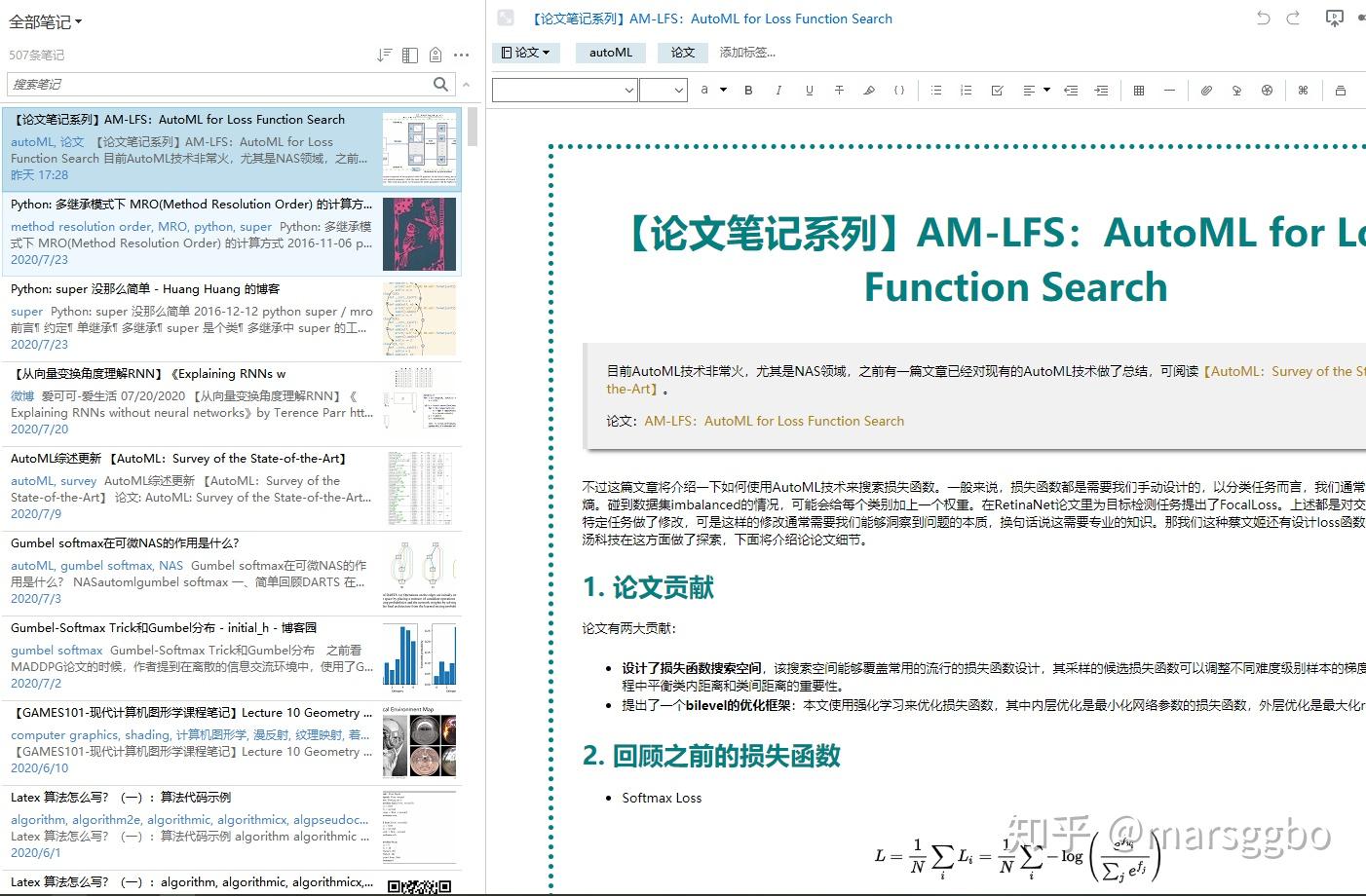The height and width of the screenshot is (896, 1366).
Task: Insert a horizontal rule
Action: pos(1169,91)
